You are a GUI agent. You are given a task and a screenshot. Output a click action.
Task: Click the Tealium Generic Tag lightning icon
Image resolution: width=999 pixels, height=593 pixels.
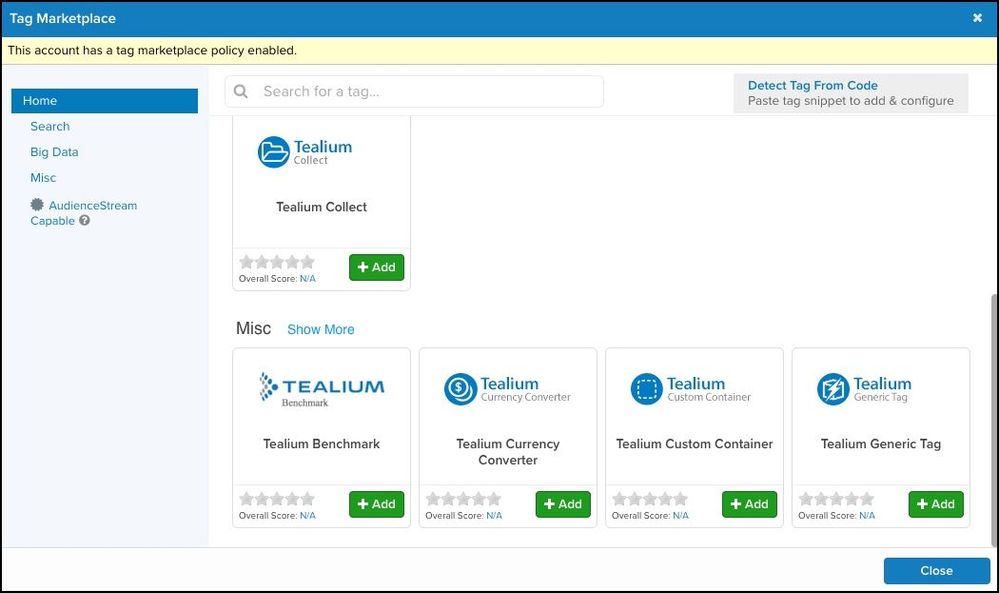(x=832, y=389)
